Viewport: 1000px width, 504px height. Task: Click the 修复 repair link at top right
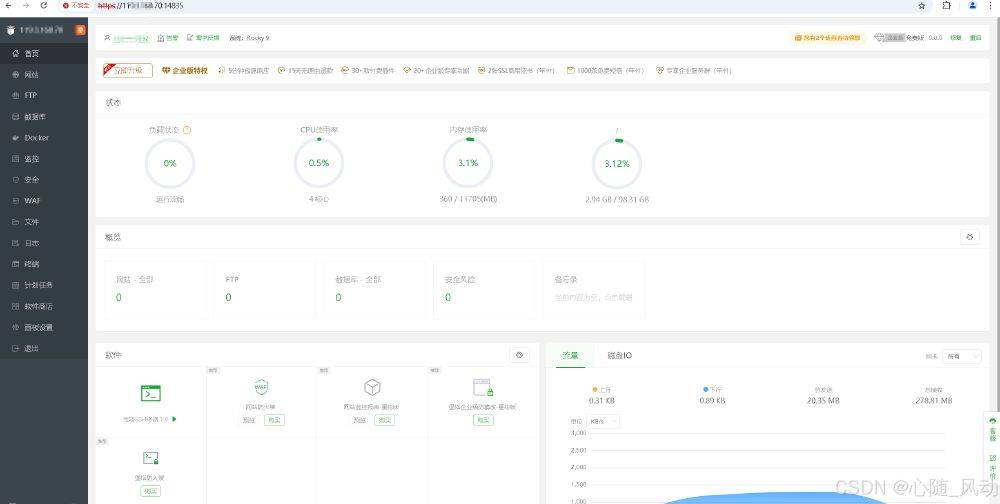[955, 38]
